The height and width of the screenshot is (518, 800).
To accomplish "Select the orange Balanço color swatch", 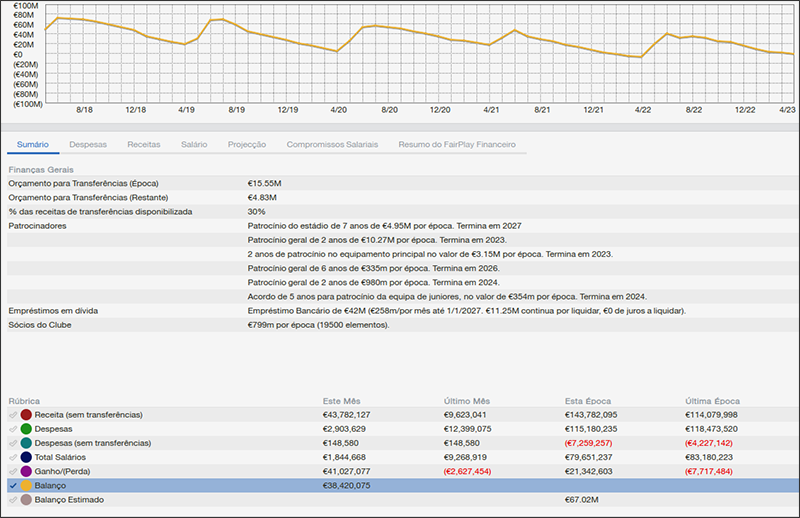I will (x=26, y=485).
